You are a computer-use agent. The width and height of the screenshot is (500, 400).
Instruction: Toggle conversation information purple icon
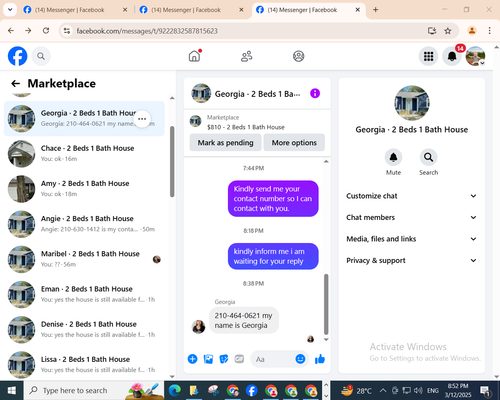point(315,93)
